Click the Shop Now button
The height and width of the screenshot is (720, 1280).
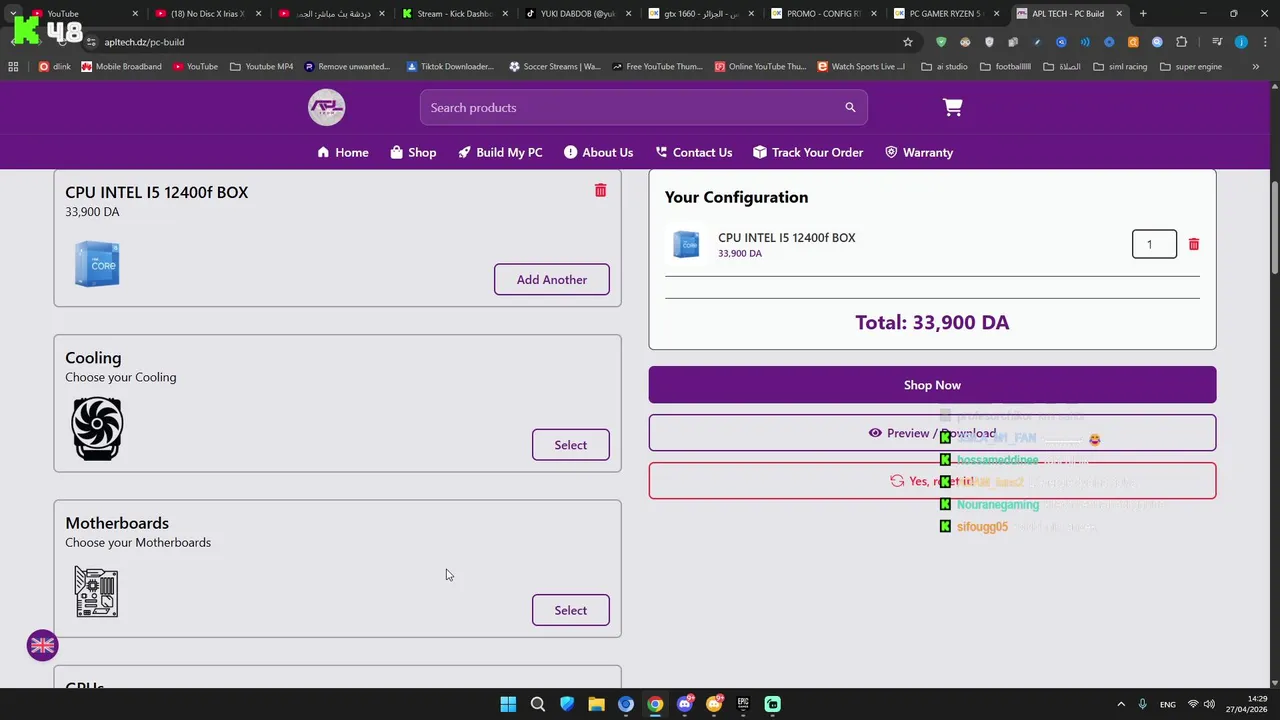point(932,385)
